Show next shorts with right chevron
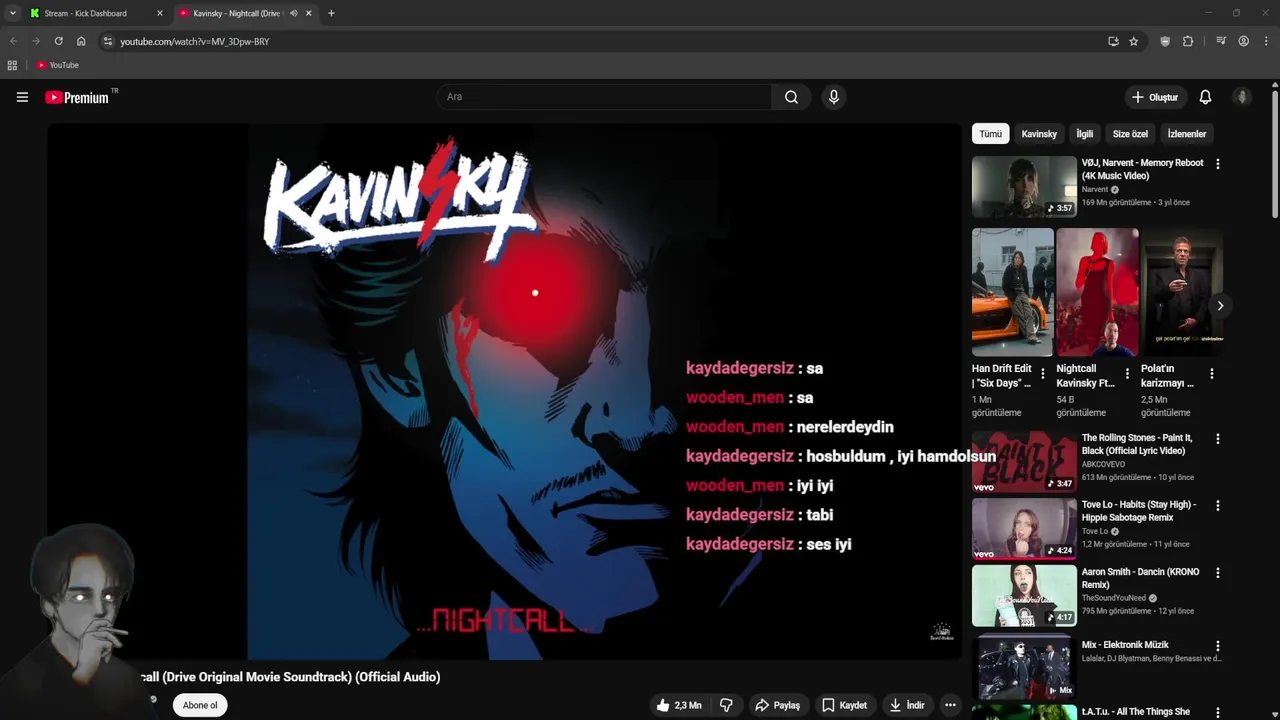Screen dimensions: 1280x720 click(x=1220, y=306)
